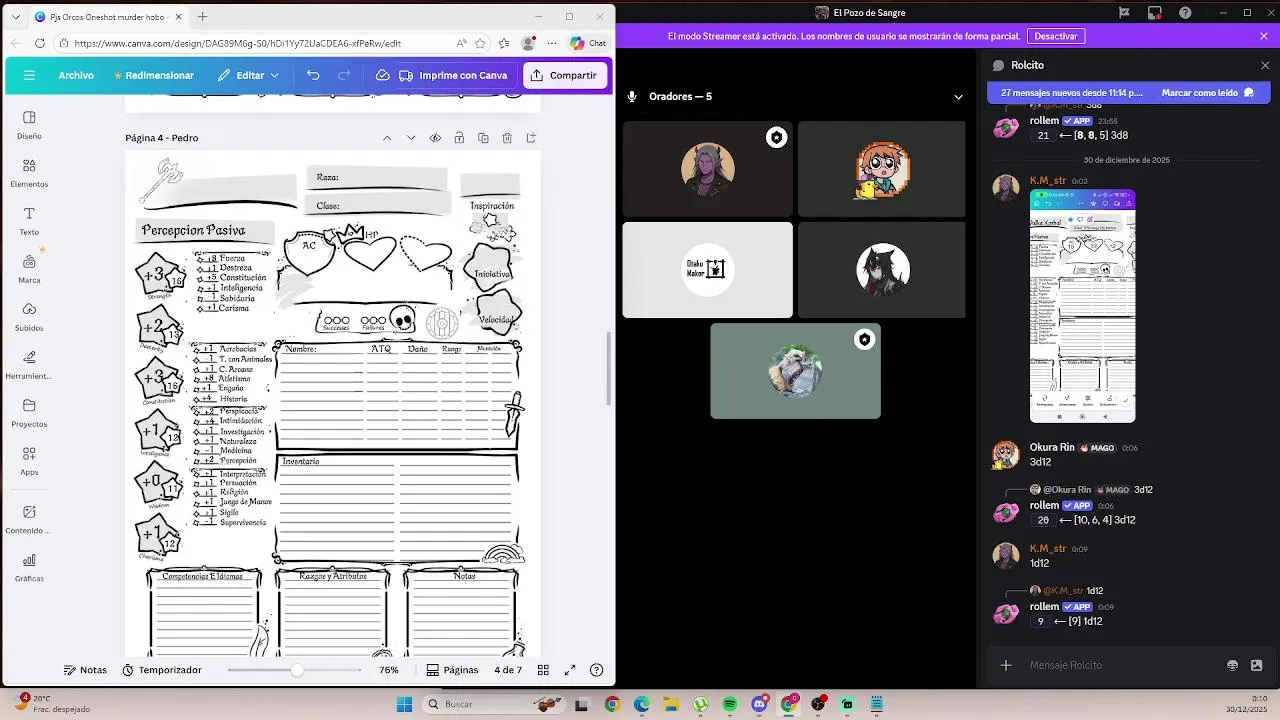The image size is (1280, 720).
Task: Open the Subidos uploads panel
Action: coord(29,316)
